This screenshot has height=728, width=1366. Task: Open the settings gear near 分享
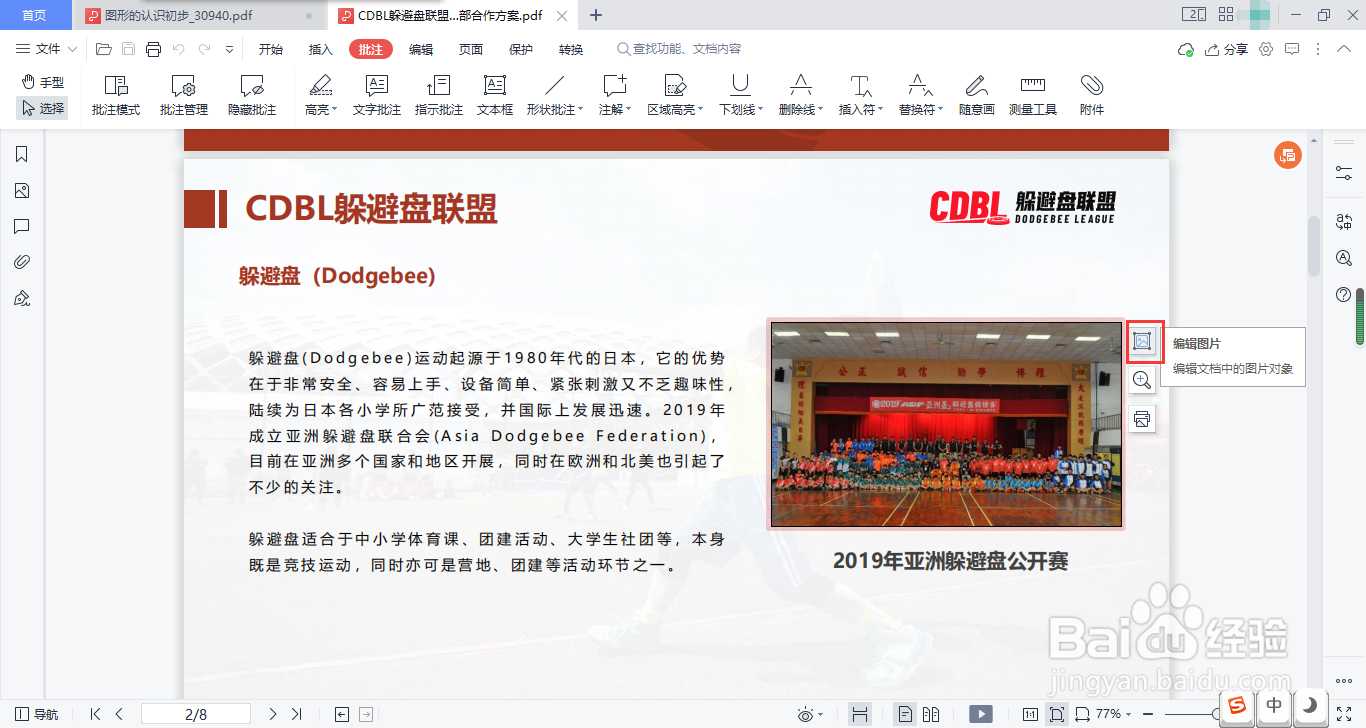click(x=1266, y=49)
